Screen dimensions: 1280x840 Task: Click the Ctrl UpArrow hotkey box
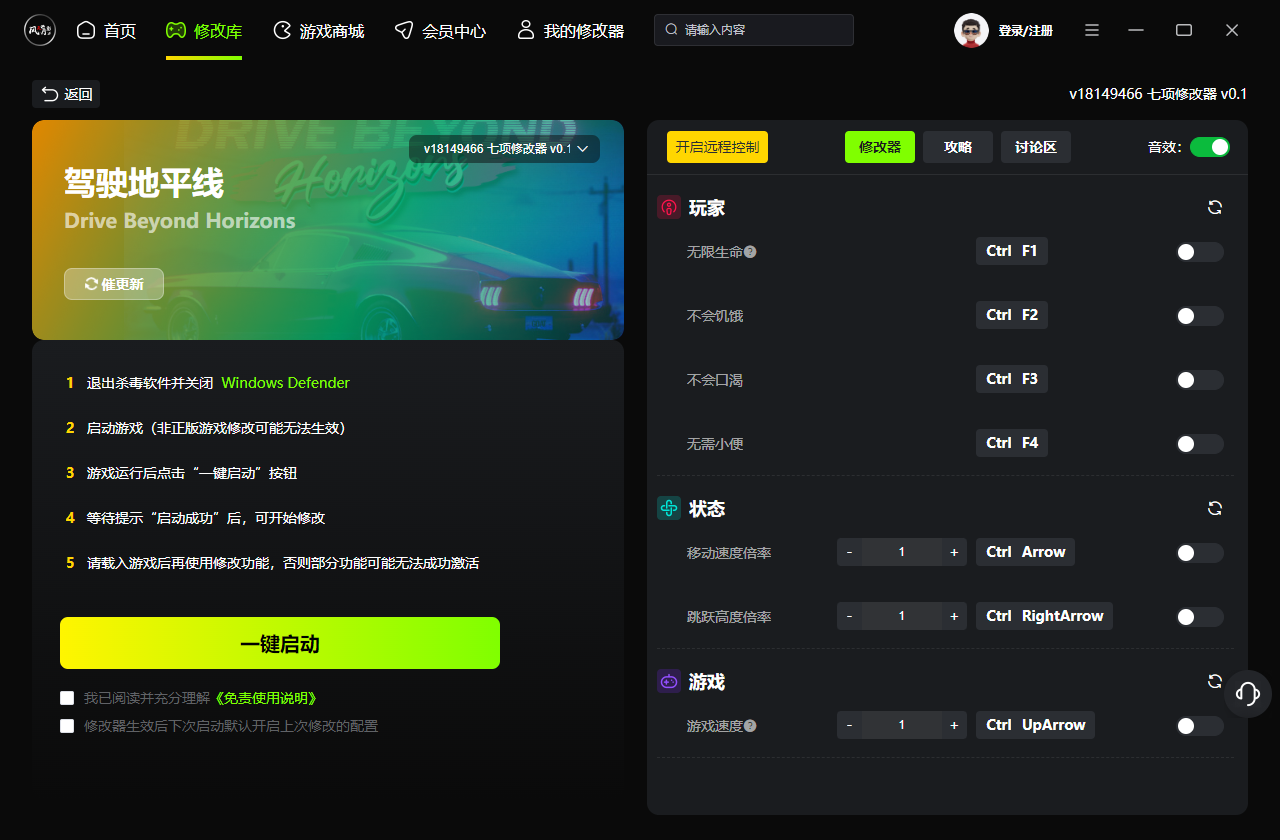tap(1035, 725)
